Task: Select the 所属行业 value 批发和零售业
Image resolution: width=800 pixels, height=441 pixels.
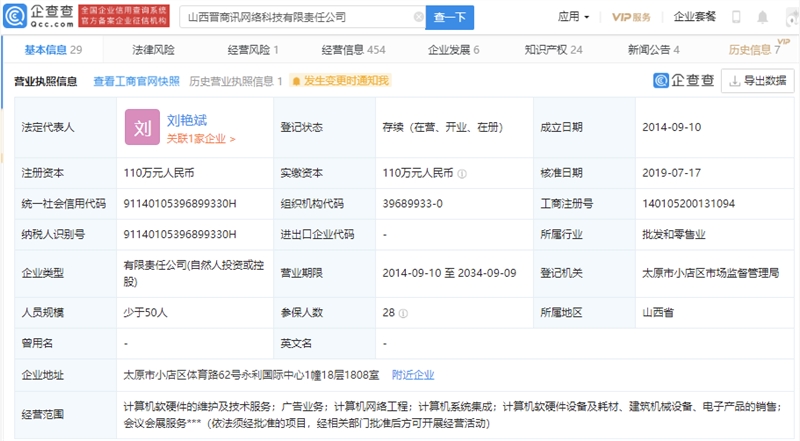Action: click(x=673, y=234)
